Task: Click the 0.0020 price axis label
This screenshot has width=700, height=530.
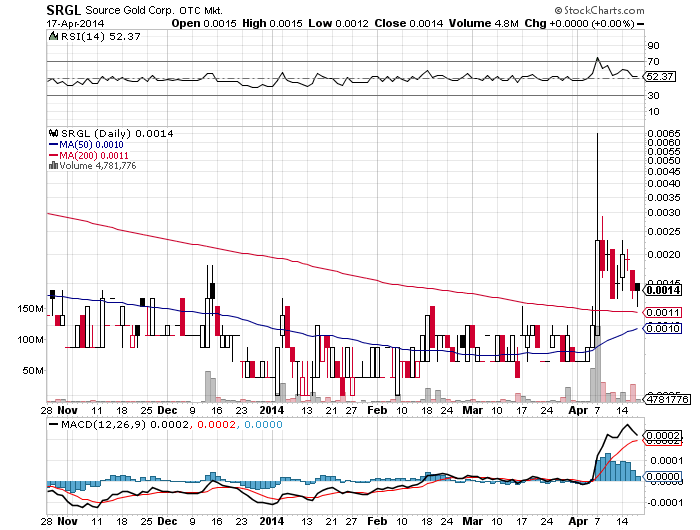Action: click(664, 255)
